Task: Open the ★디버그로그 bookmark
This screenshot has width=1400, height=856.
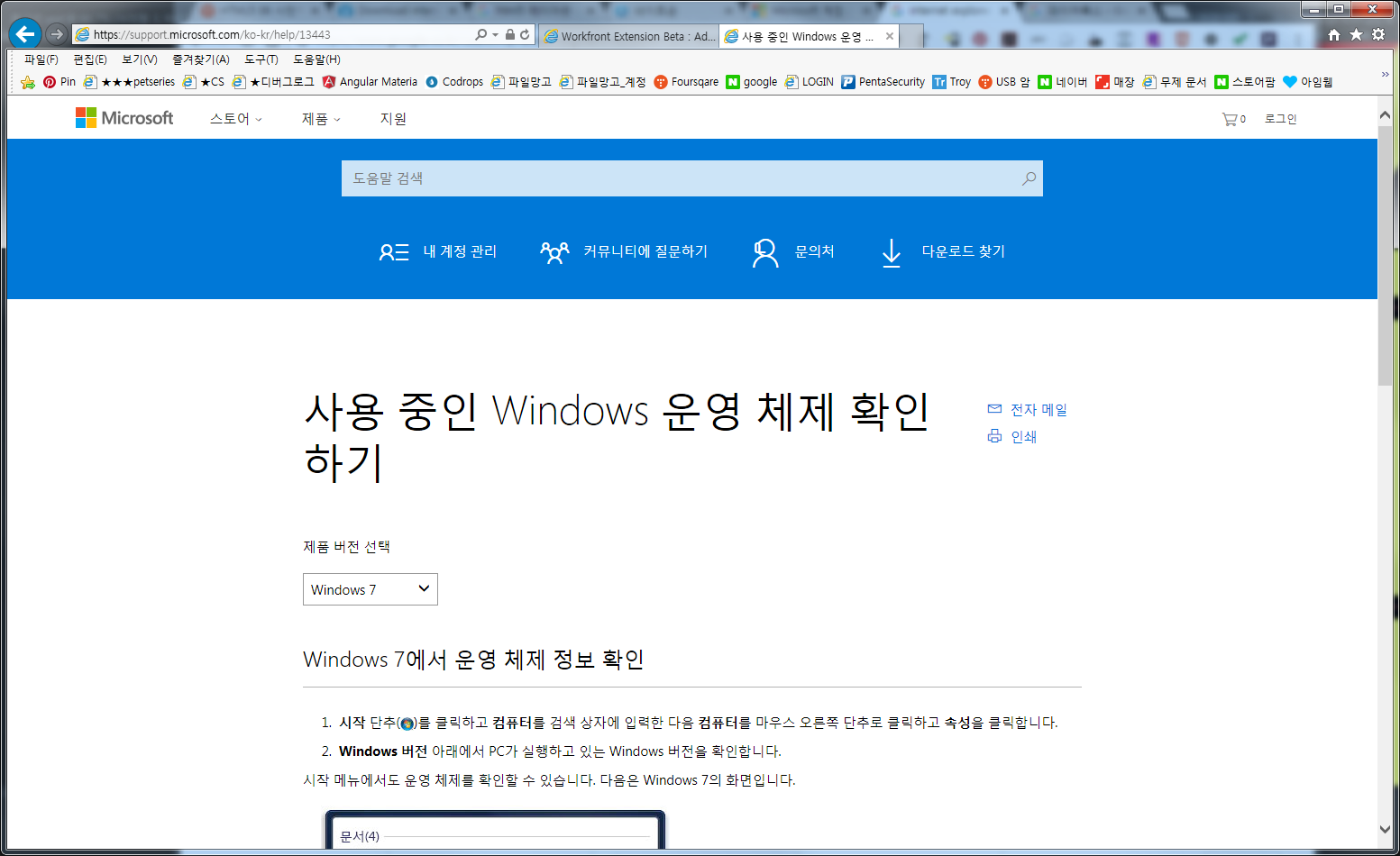Action: click(x=273, y=82)
